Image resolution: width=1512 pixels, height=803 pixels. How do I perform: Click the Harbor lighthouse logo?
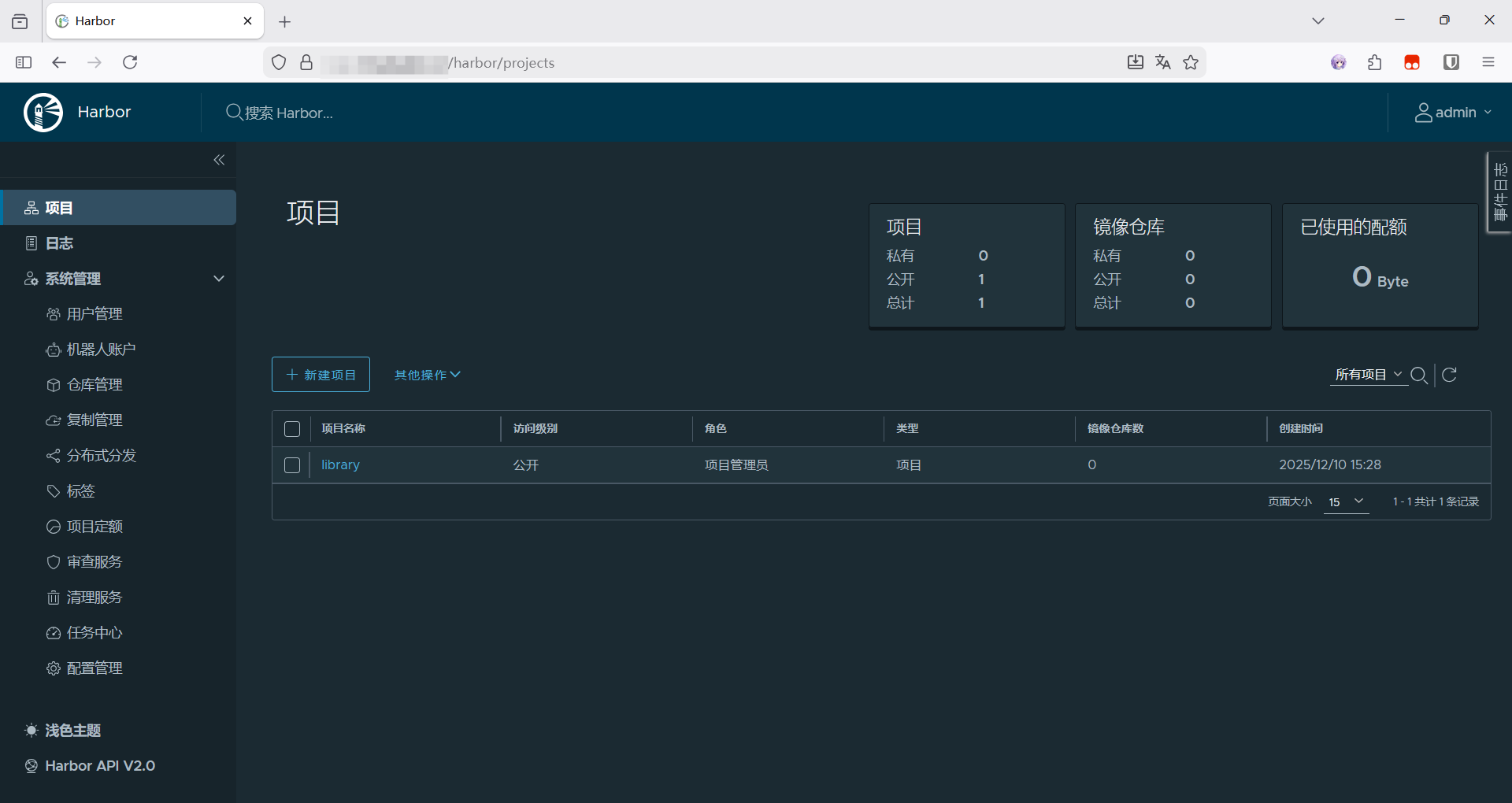click(x=43, y=113)
